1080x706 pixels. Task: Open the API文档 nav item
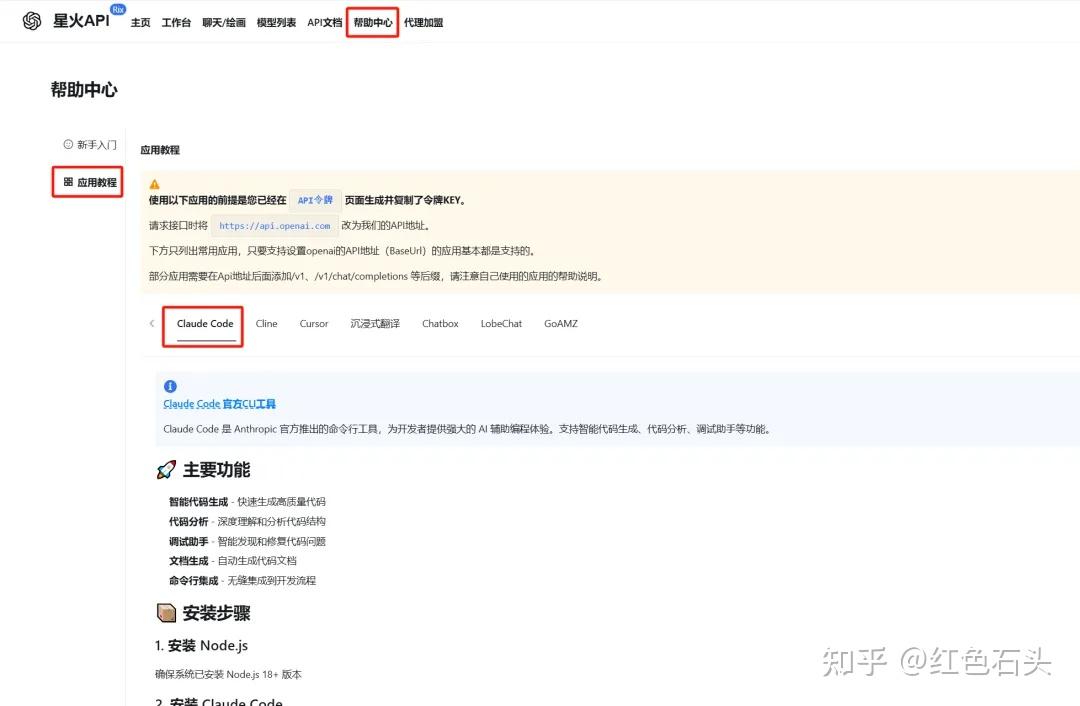pos(324,23)
